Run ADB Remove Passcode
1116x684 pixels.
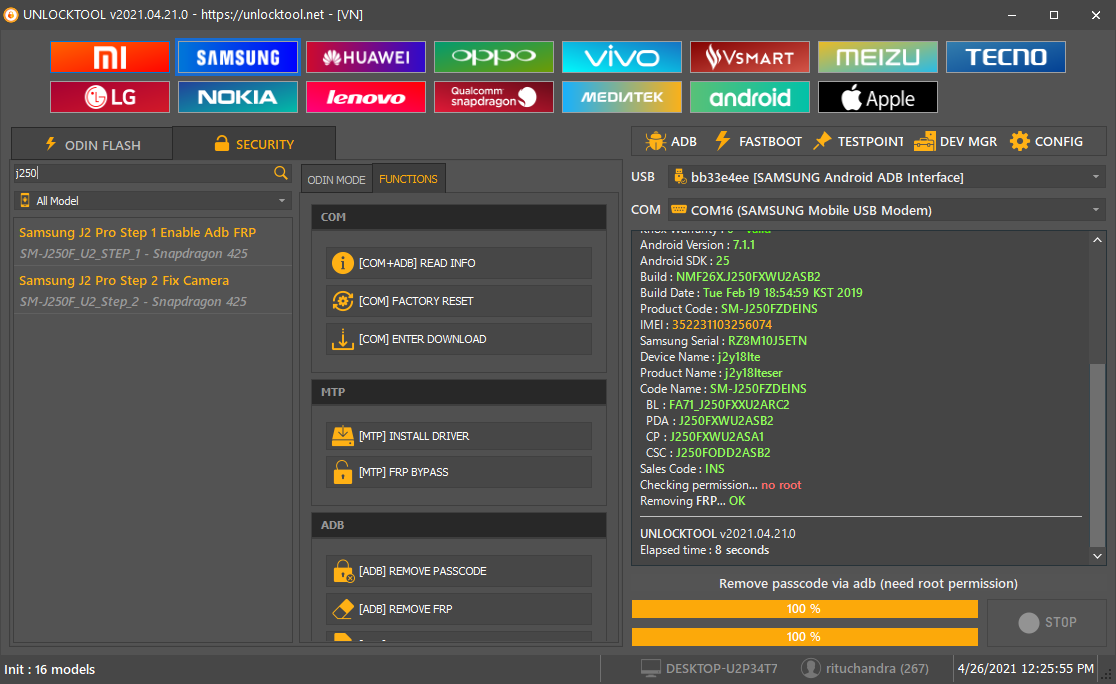[x=459, y=571]
